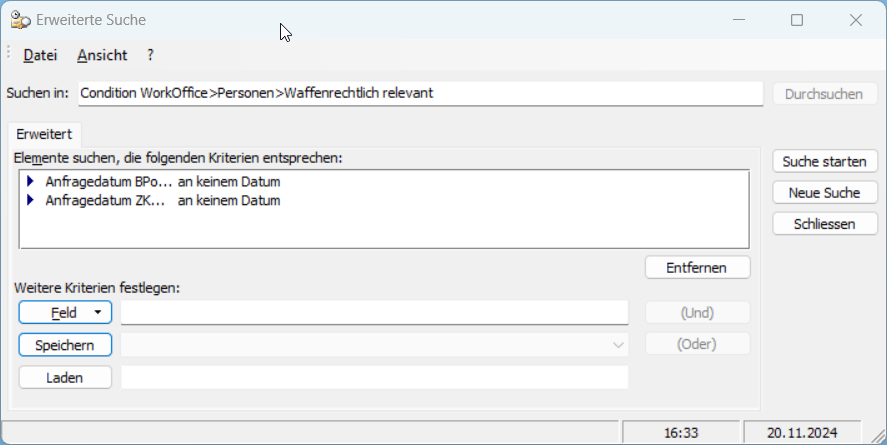Open the Ansicht menu
This screenshot has height=445, width=887.
(x=102, y=55)
